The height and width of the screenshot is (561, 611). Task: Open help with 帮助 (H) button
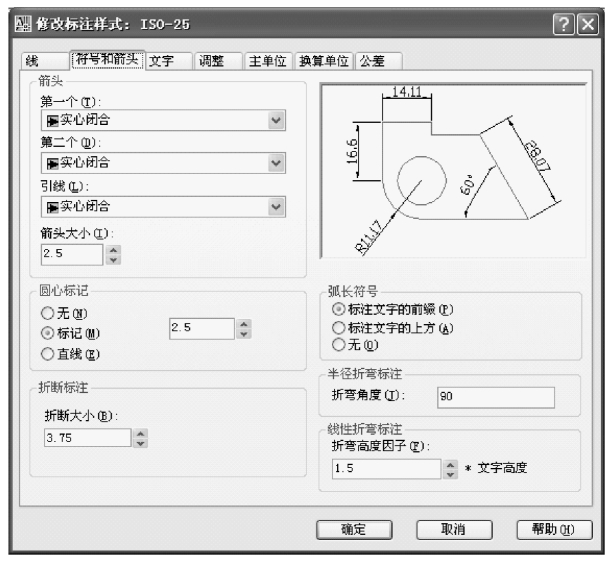click(x=555, y=529)
